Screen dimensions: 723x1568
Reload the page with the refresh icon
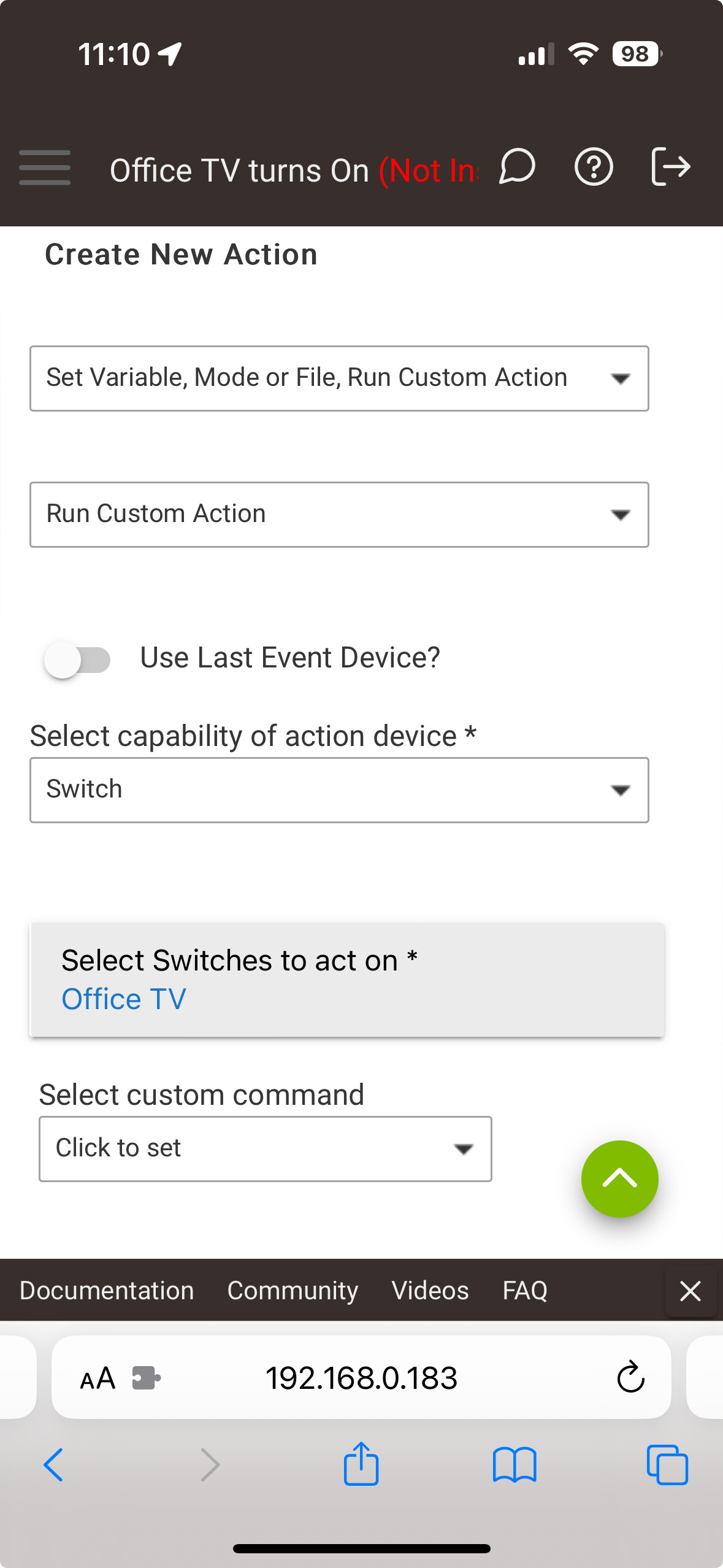629,1377
